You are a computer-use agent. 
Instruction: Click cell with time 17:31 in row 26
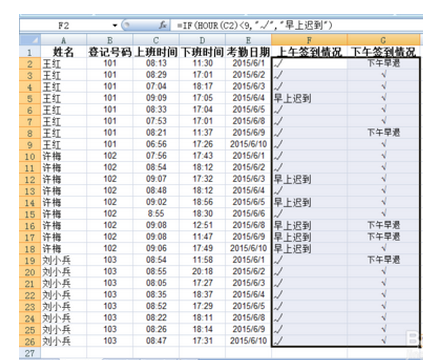tap(202, 341)
